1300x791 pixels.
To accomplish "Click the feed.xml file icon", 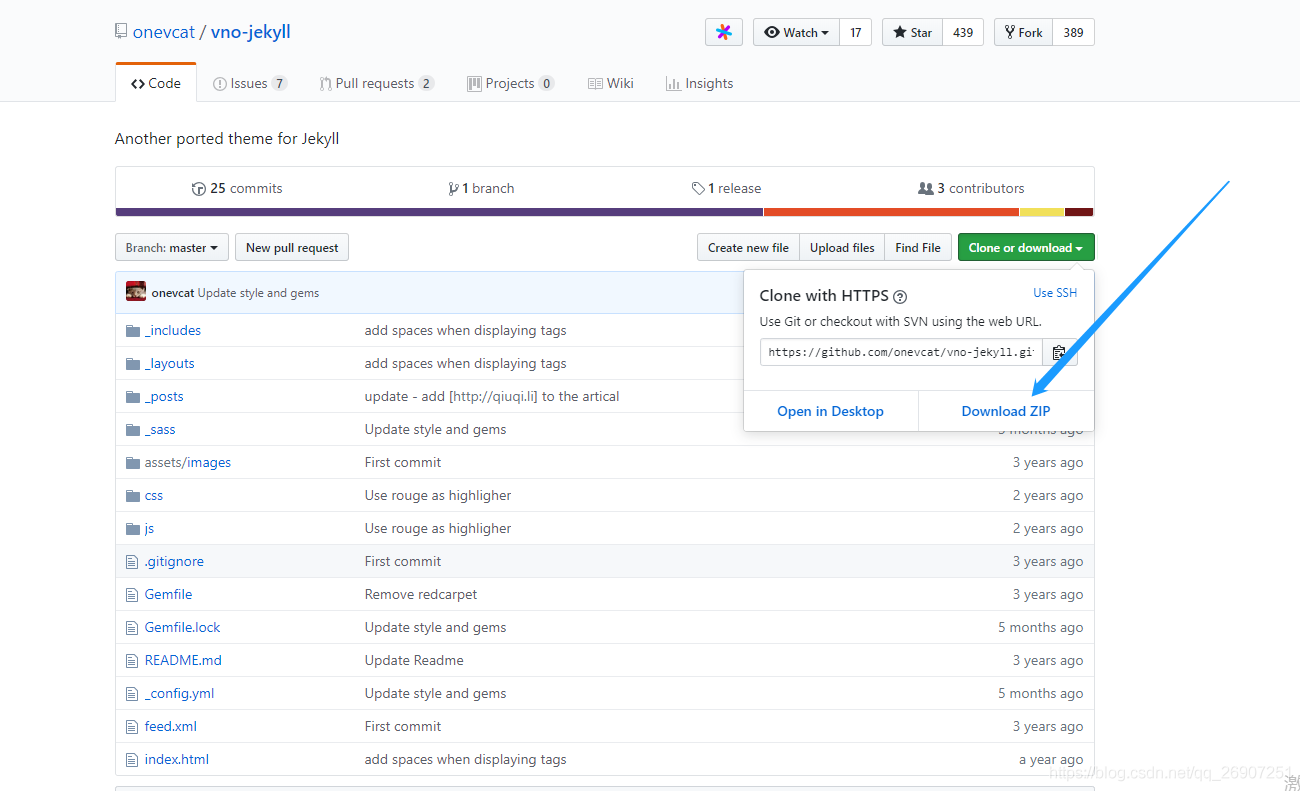I will pos(132,726).
